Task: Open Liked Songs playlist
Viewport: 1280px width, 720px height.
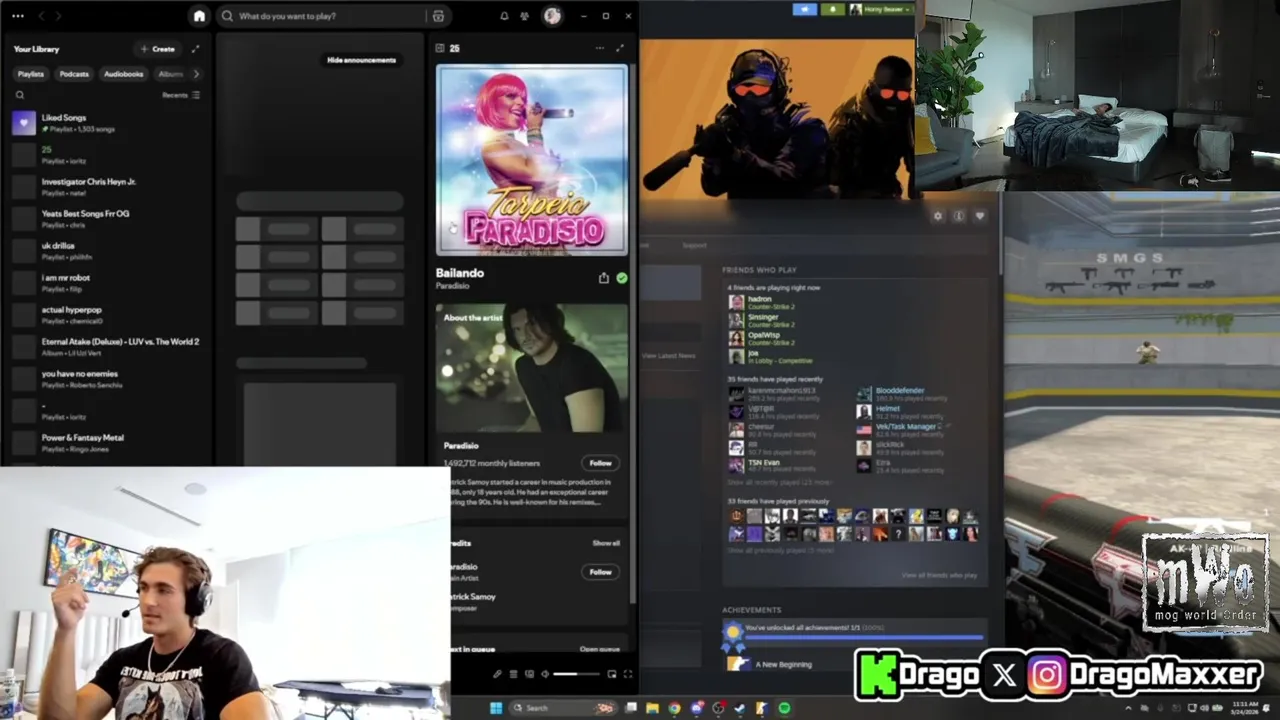Action: coord(106,123)
